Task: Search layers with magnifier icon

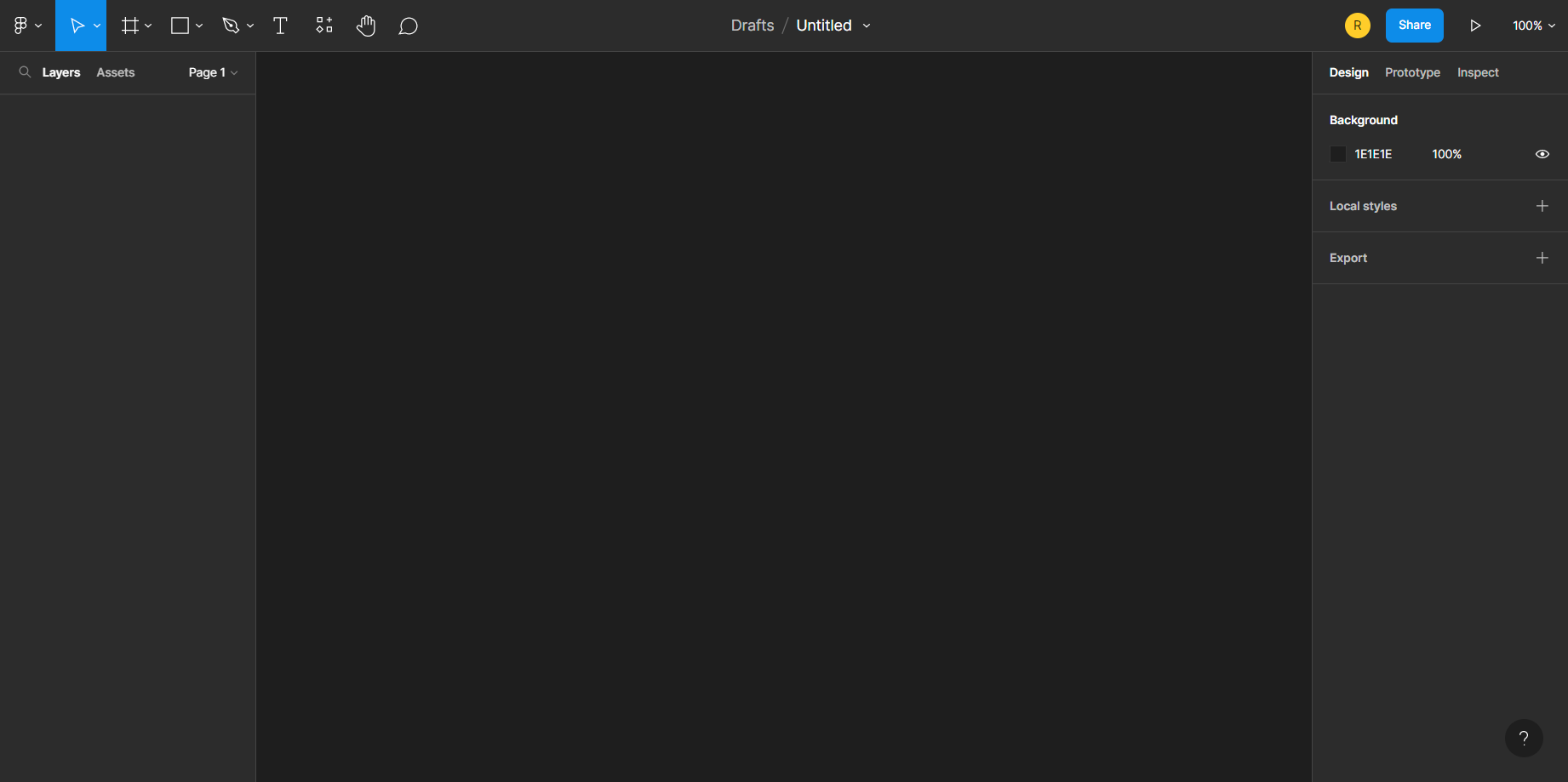Action: click(25, 72)
